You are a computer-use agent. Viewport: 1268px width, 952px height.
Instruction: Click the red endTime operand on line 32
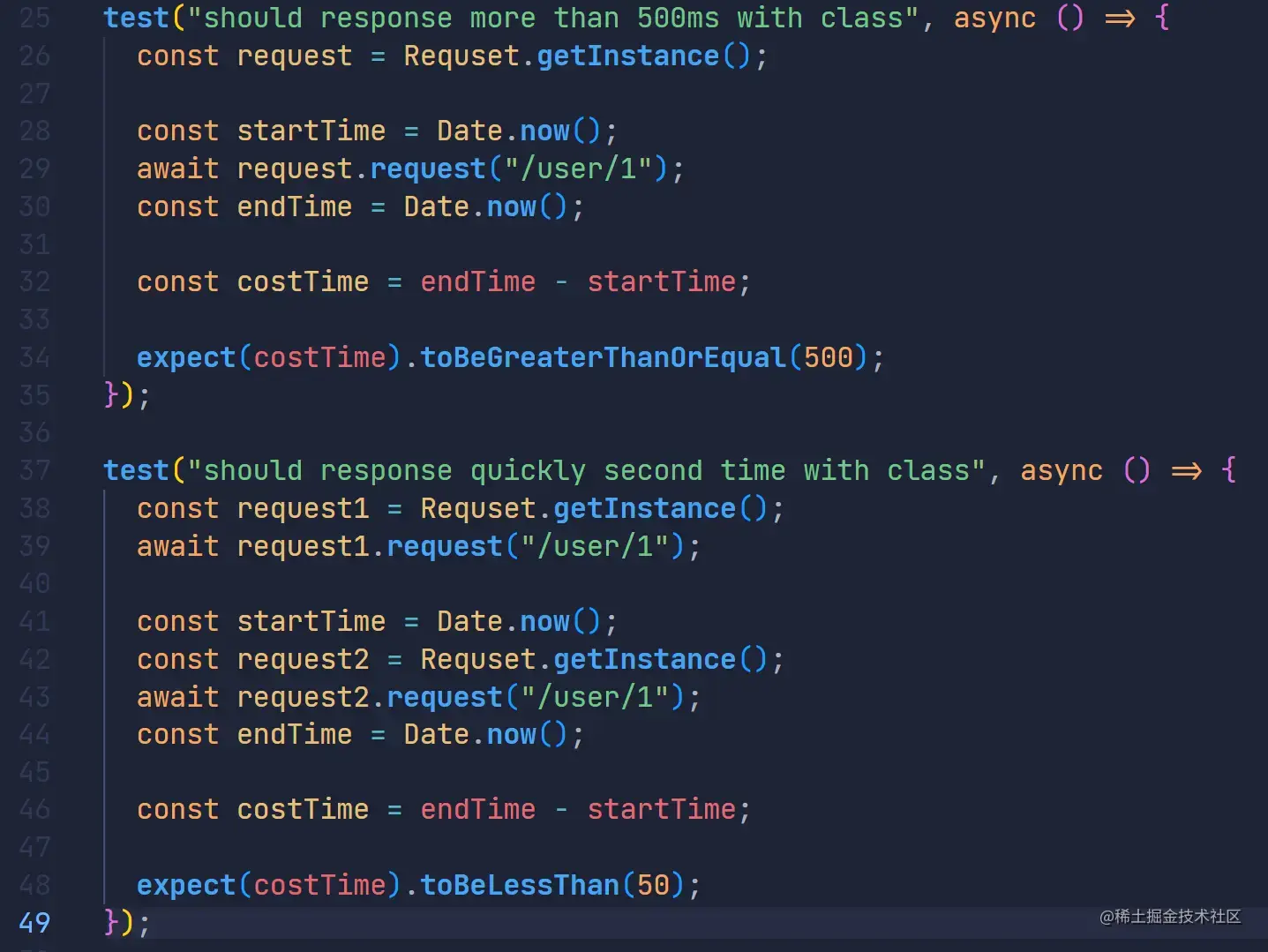click(477, 281)
